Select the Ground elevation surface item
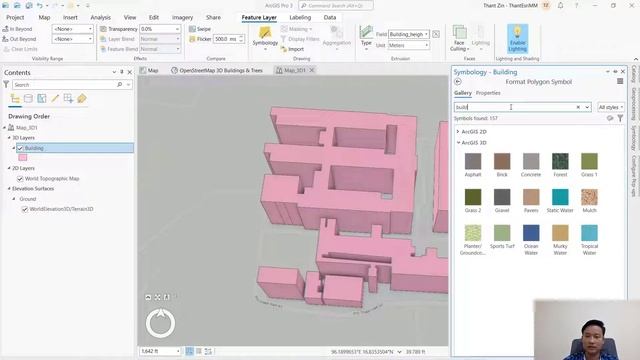Image resolution: width=640 pixels, height=360 pixels. [x=28, y=199]
